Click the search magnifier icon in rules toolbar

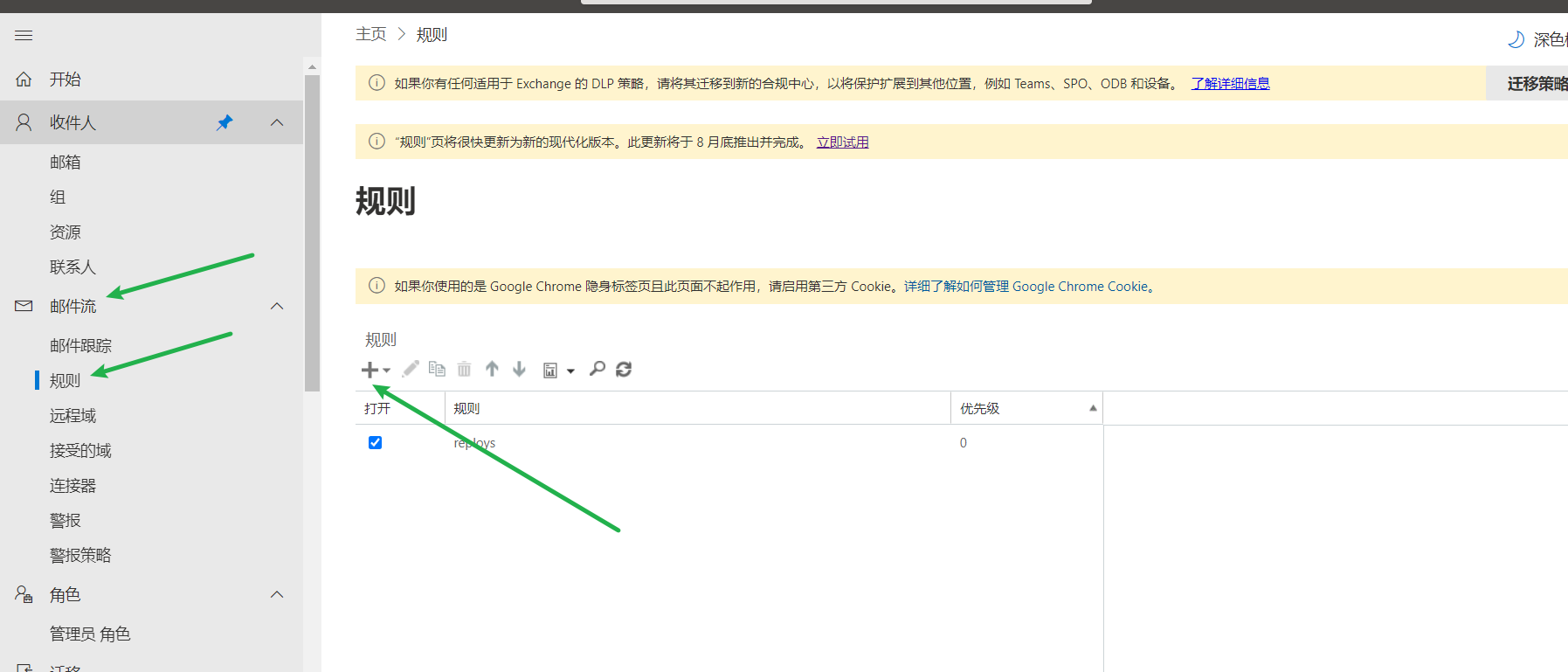[597, 369]
